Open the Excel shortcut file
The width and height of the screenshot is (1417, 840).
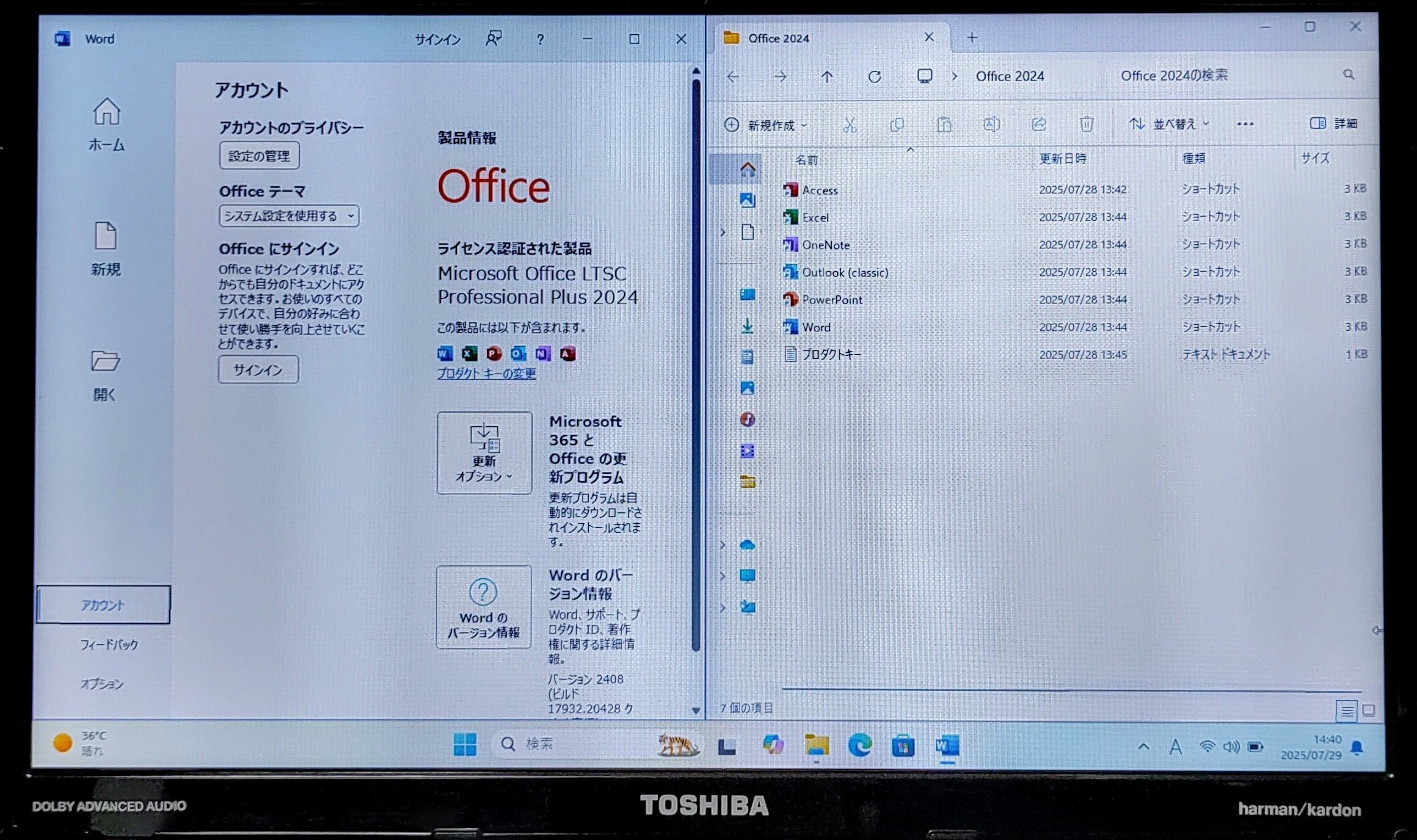[815, 217]
